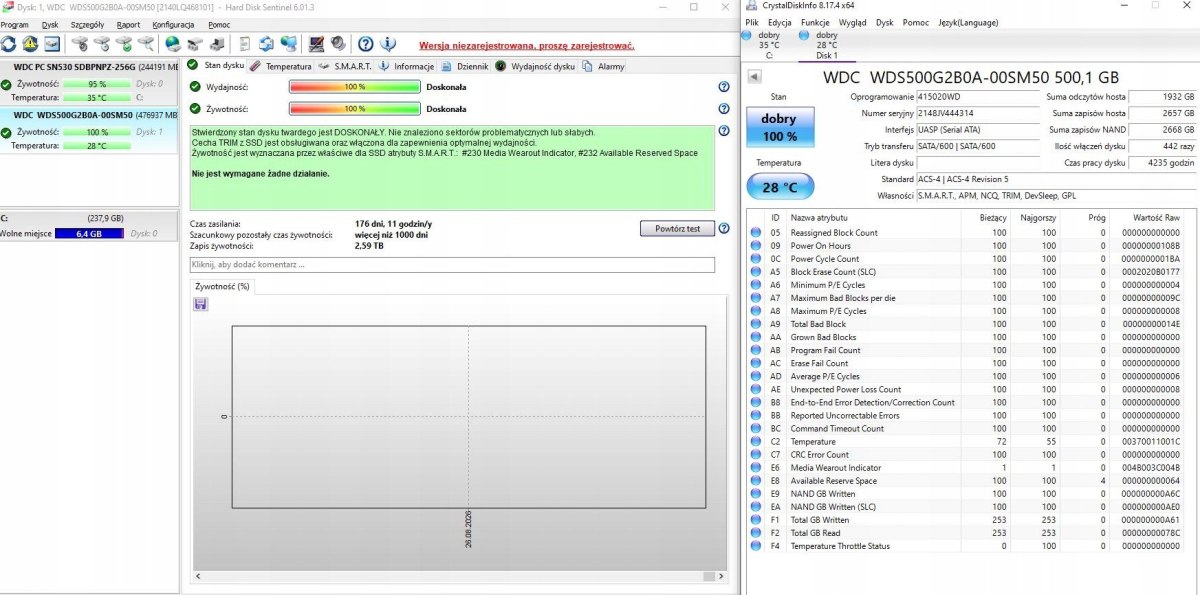
Task: Click the yellow warning icon in Hard Disk Sentinel toolbar
Action: pyautogui.click(x=30, y=44)
